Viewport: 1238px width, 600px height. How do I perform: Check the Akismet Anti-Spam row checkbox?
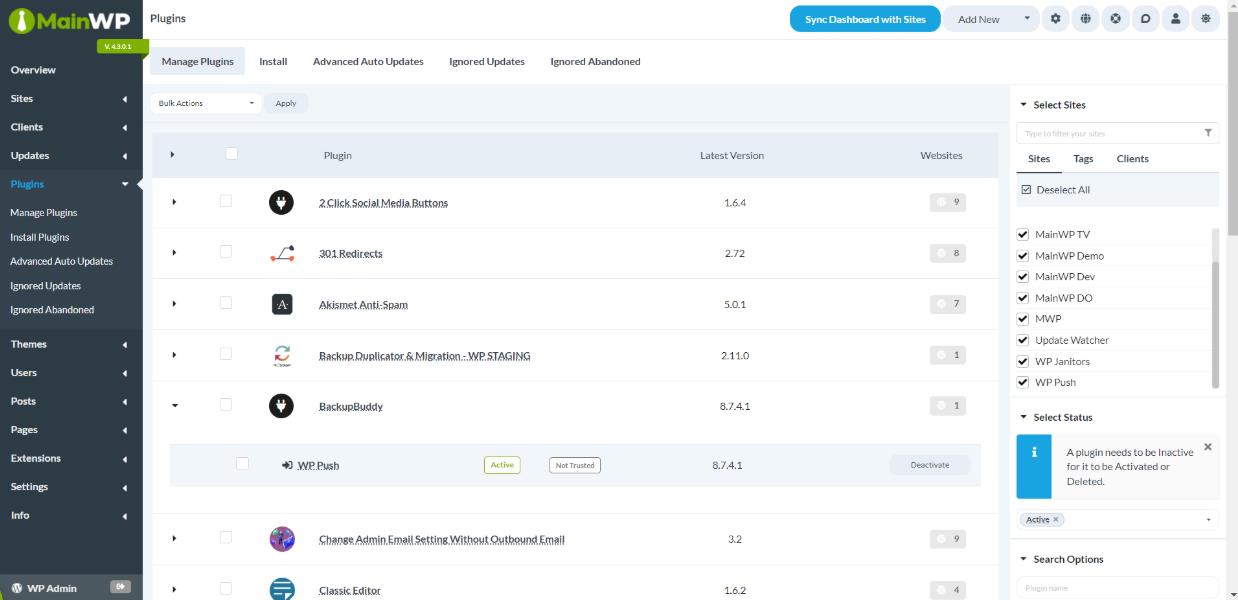226,303
